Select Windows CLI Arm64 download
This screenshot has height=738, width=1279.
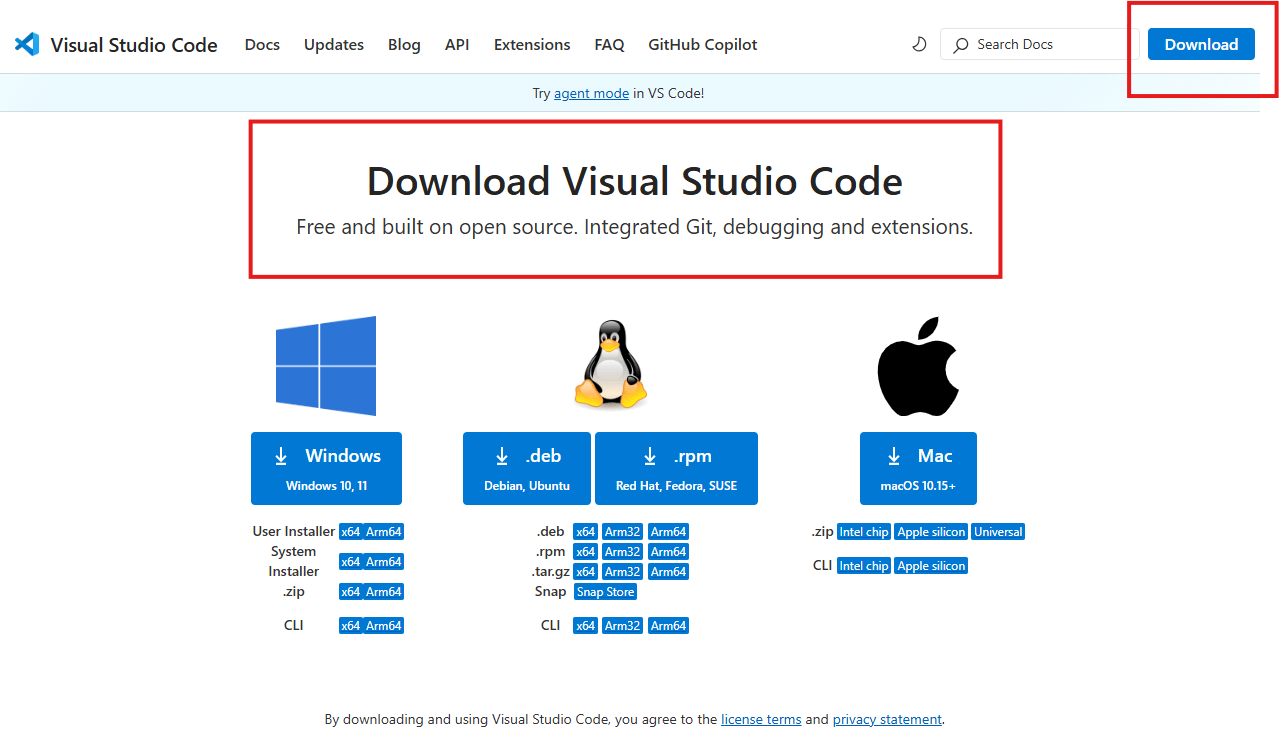tap(384, 626)
